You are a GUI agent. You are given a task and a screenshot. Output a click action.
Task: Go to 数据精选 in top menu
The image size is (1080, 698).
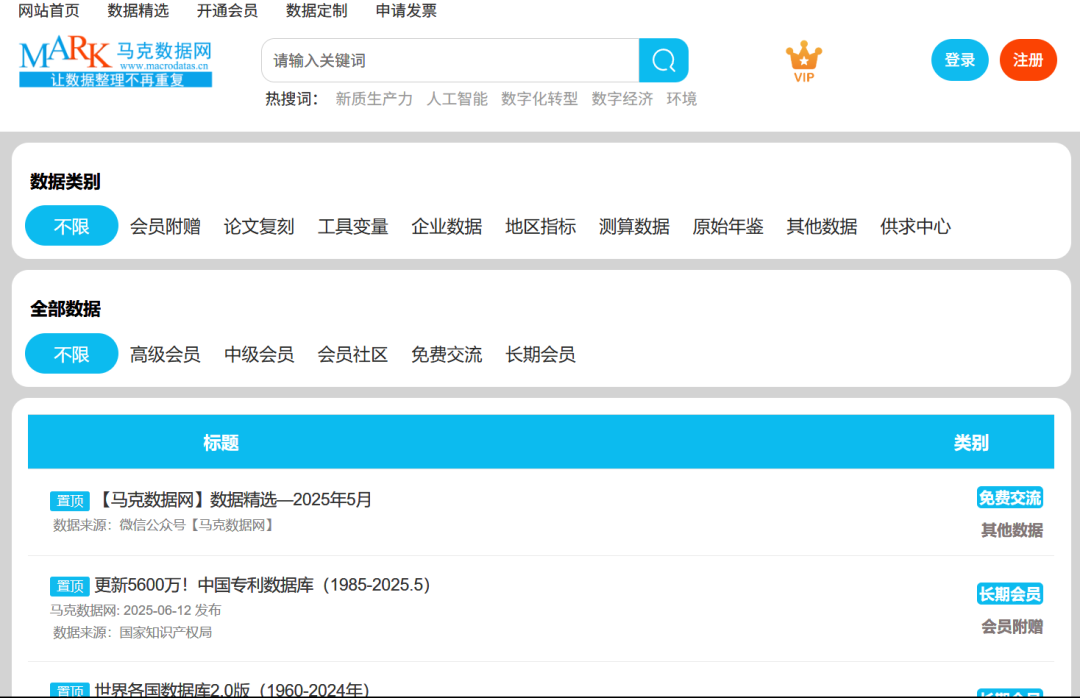[x=138, y=11]
